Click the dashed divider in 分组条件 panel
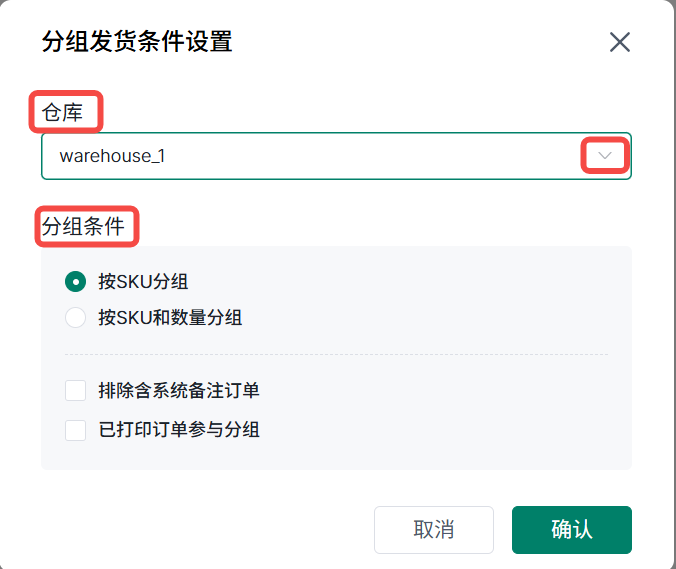 pyautogui.click(x=336, y=354)
